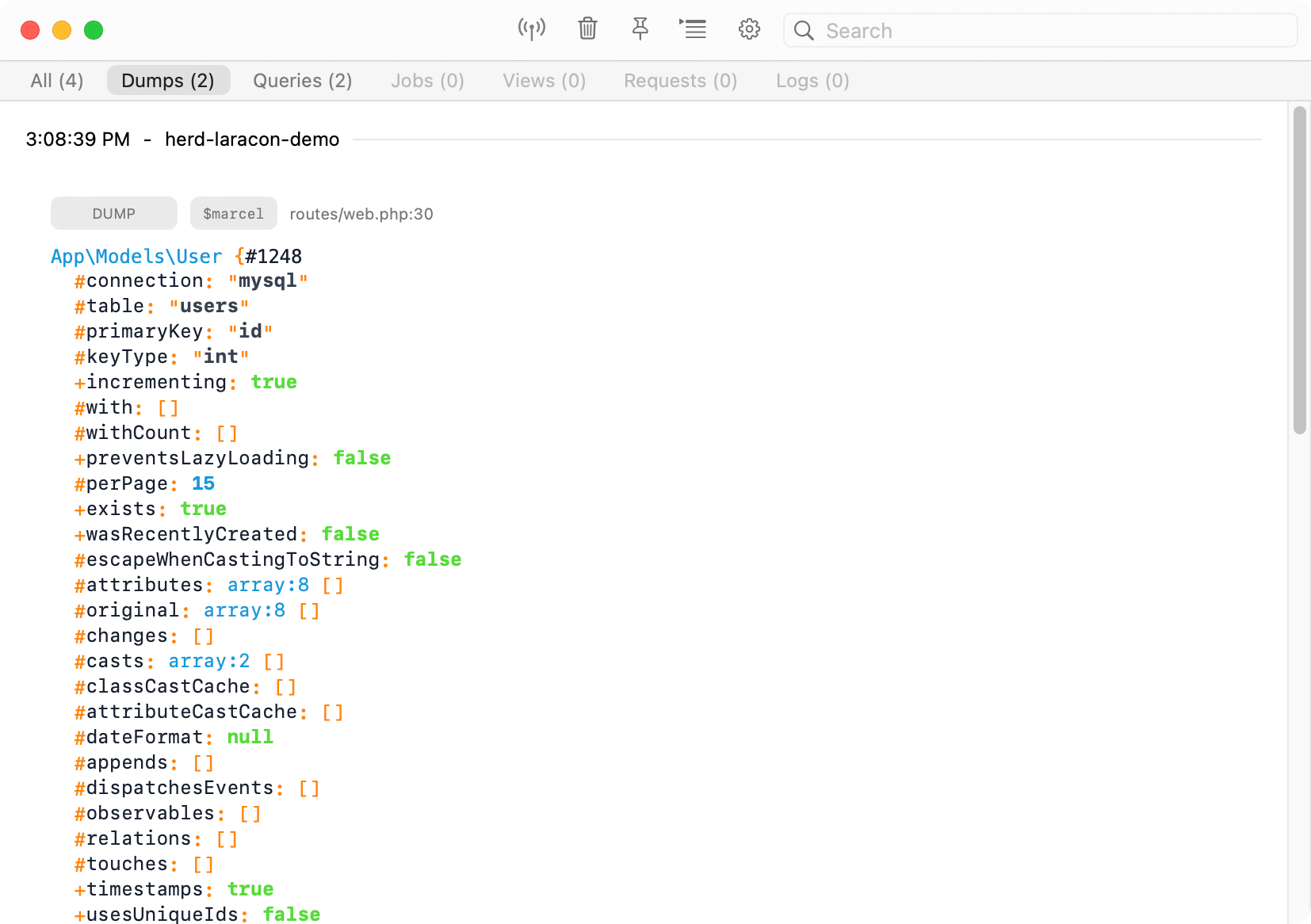This screenshot has height=924, width=1311.
Task: Pin the window with the pushpin icon
Action: (x=640, y=29)
